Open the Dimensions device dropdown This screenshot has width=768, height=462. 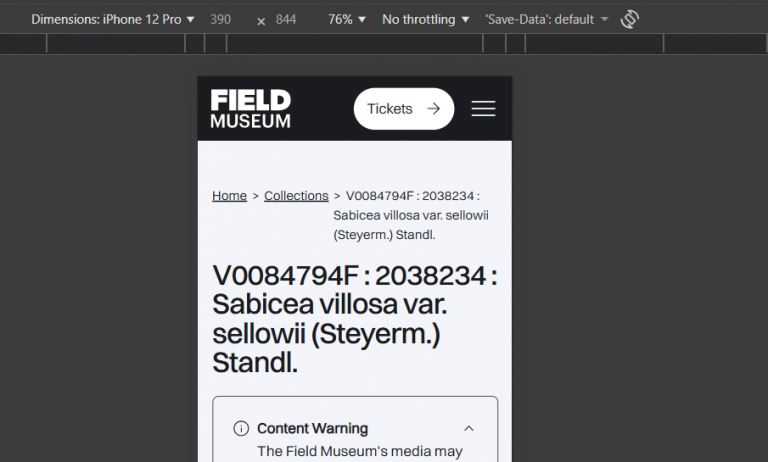coord(113,20)
